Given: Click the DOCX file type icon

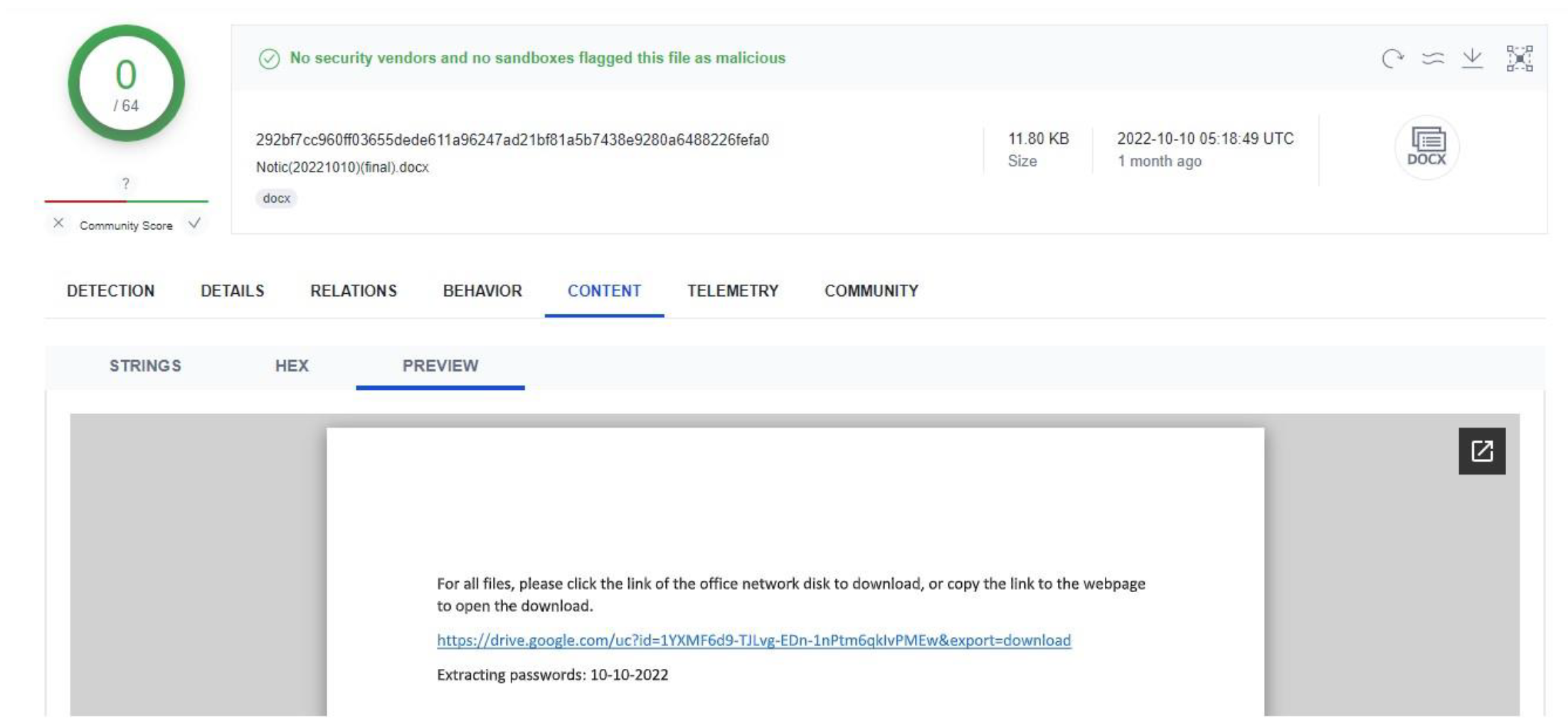Looking at the screenshot, I should (x=1426, y=147).
